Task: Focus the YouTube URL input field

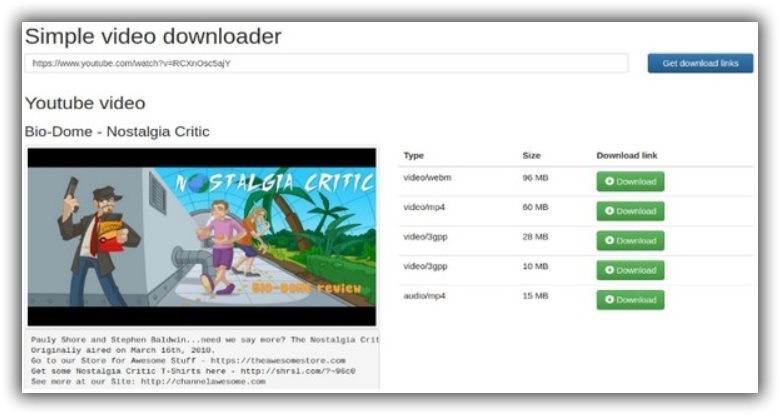Action: [x=326, y=63]
